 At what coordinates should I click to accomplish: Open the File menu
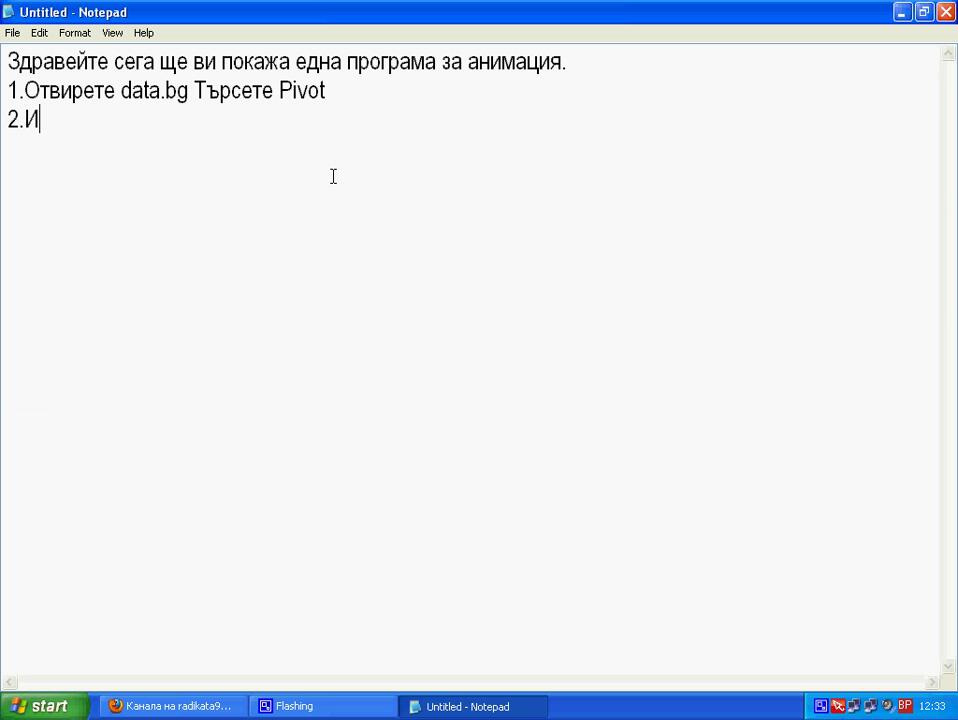(12, 33)
